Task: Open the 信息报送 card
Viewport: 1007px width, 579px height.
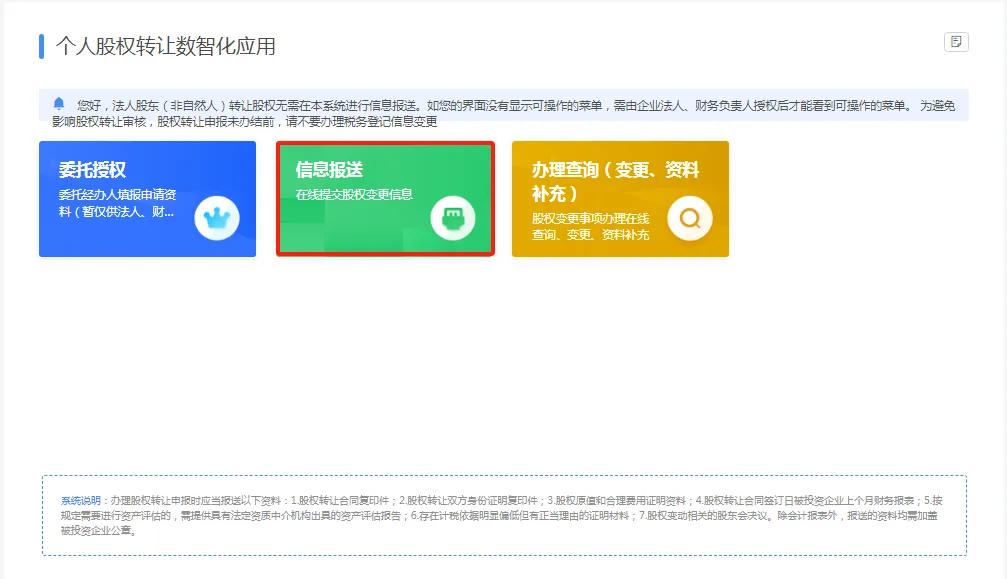Action: [x=385, y=199]
